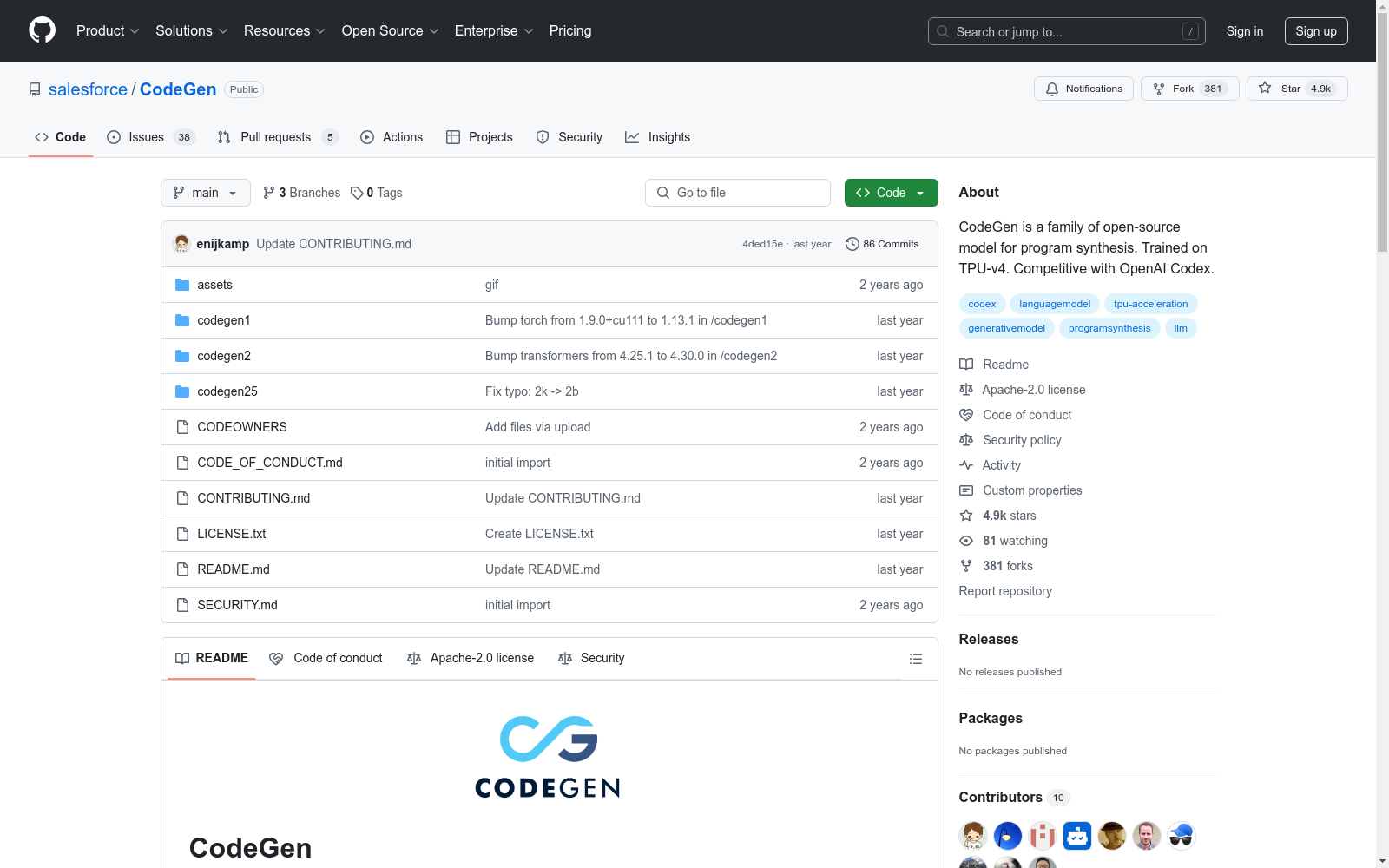1389x868 pixels.
Task: Open the Activity link
Action: coord(991,465)
